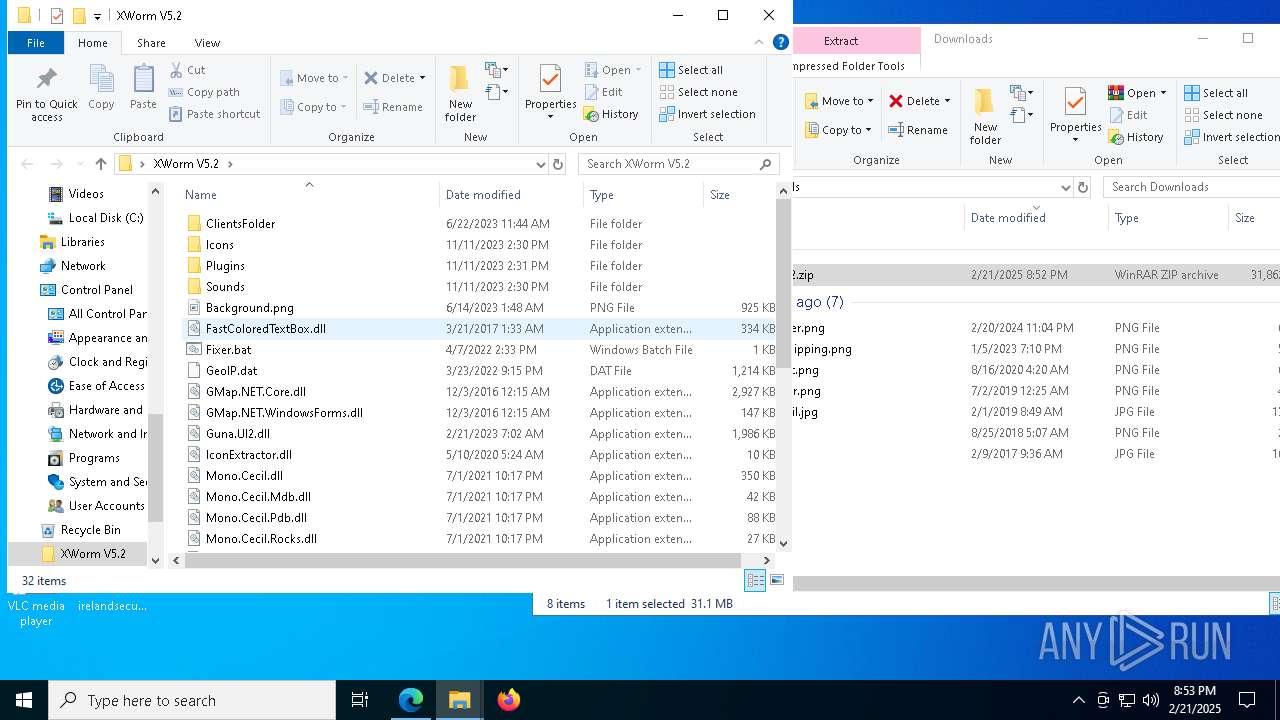The width and height of the screenshot is (1280, 720).
Task: Switch to the View ribbon tab
Action: (207, 43)
